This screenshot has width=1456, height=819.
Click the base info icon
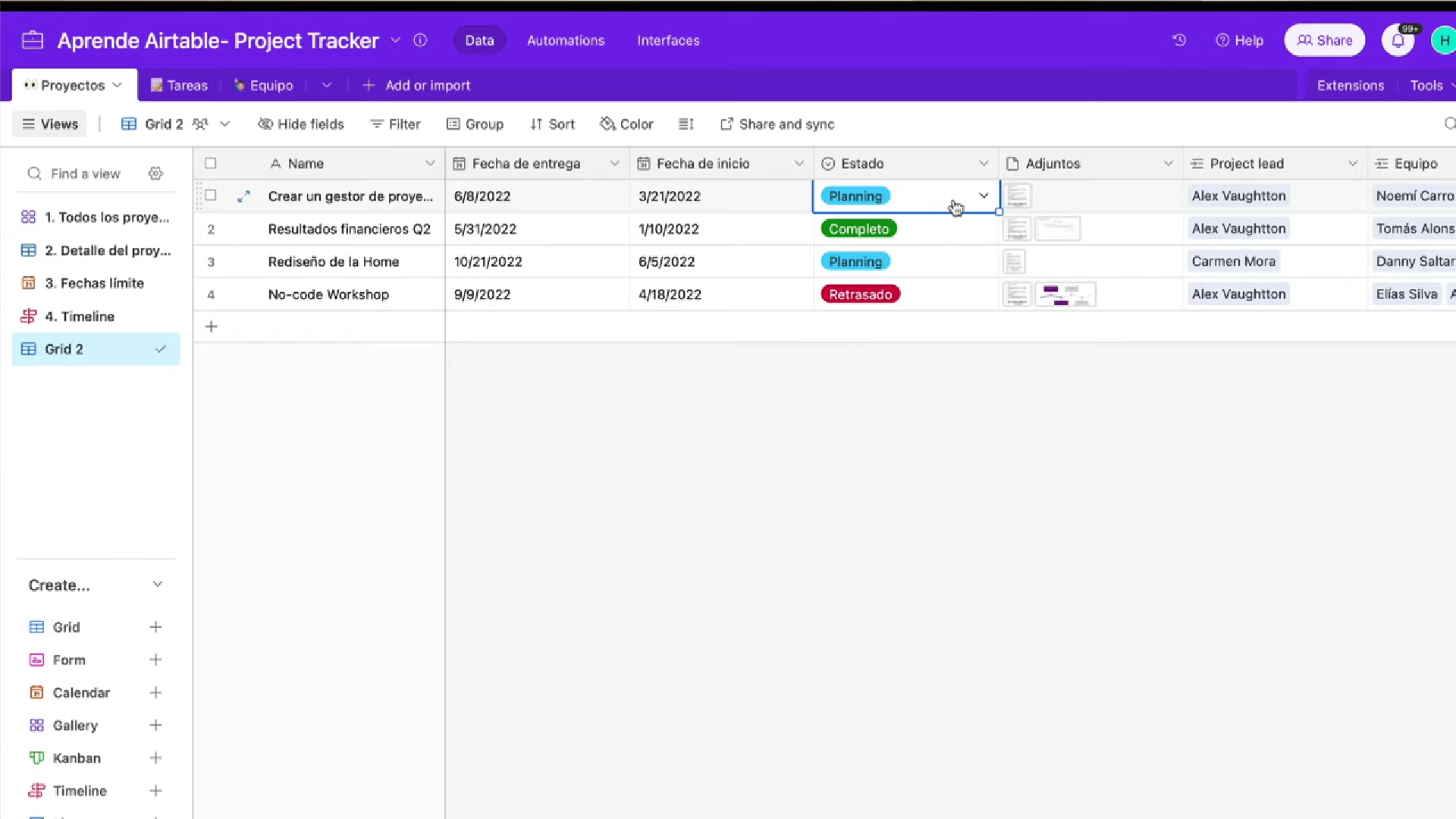(420, 40)
